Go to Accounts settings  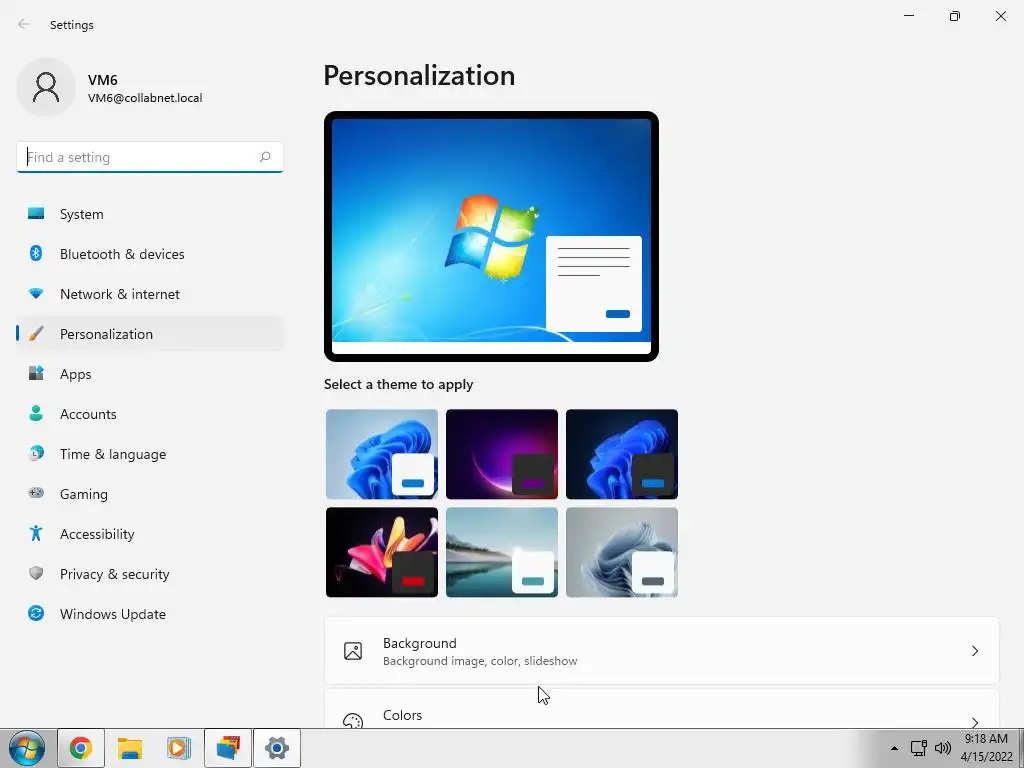(150, 414)
